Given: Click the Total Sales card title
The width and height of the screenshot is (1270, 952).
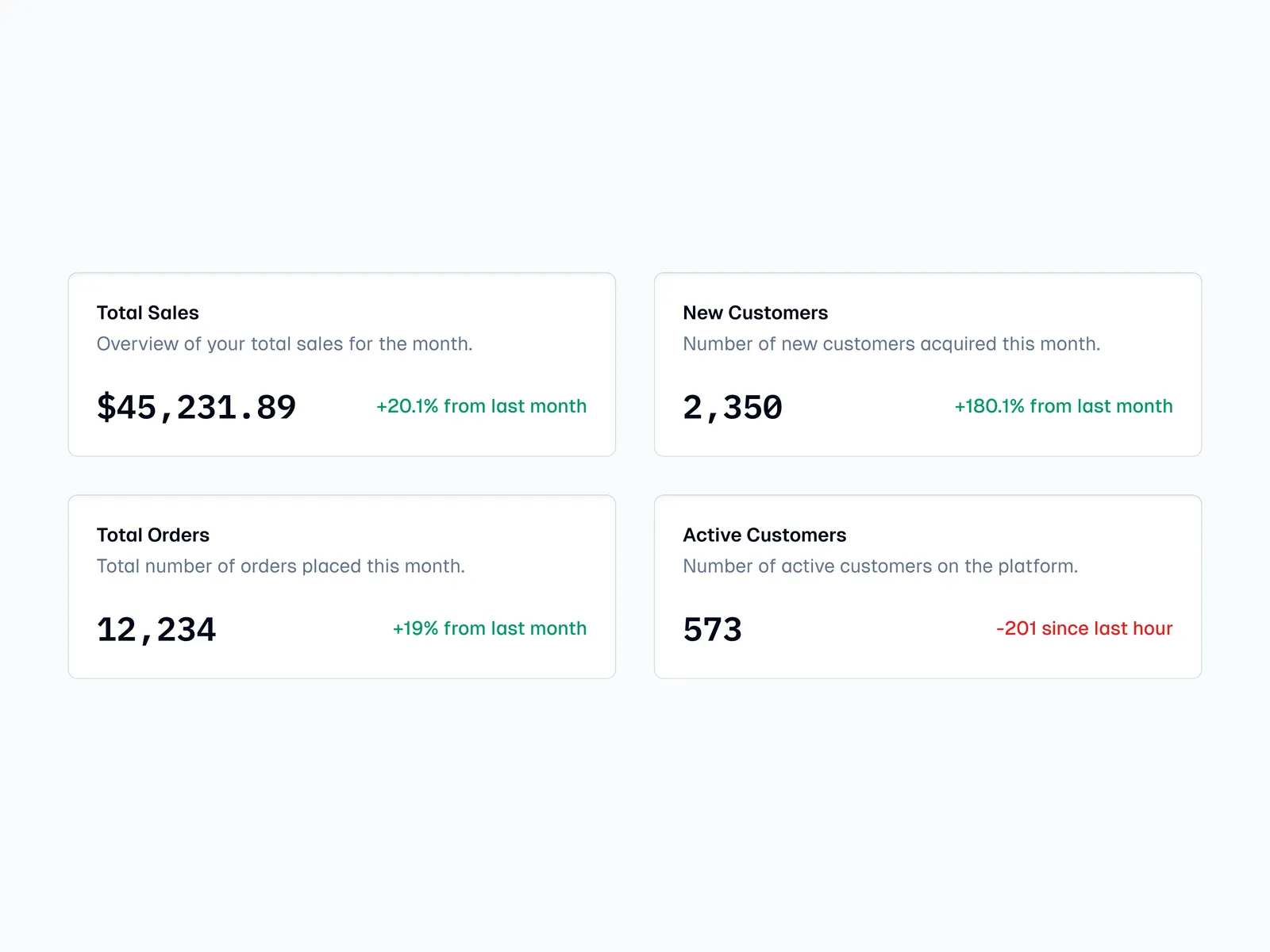Looking at the screenshot, I should tap(148, 313).
